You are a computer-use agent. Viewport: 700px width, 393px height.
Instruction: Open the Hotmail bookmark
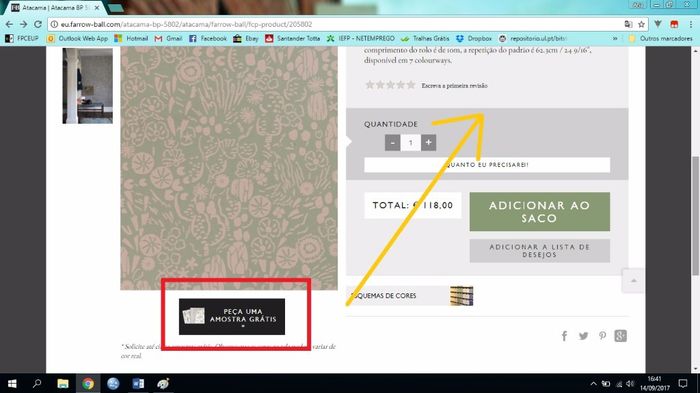click(x=131, y=38)
